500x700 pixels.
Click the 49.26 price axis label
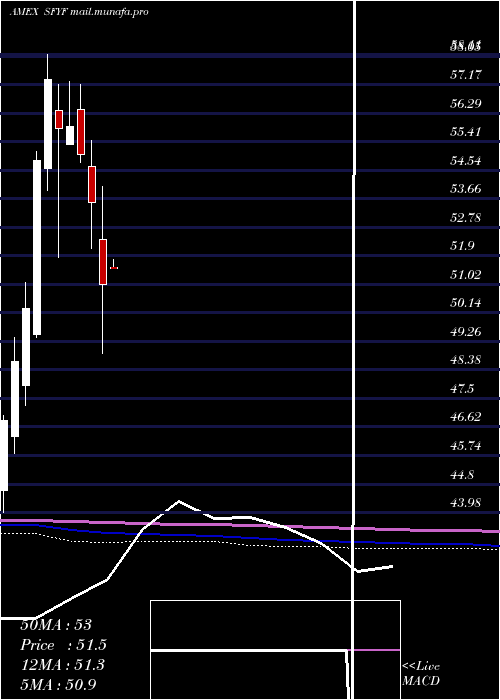(466, 332)
